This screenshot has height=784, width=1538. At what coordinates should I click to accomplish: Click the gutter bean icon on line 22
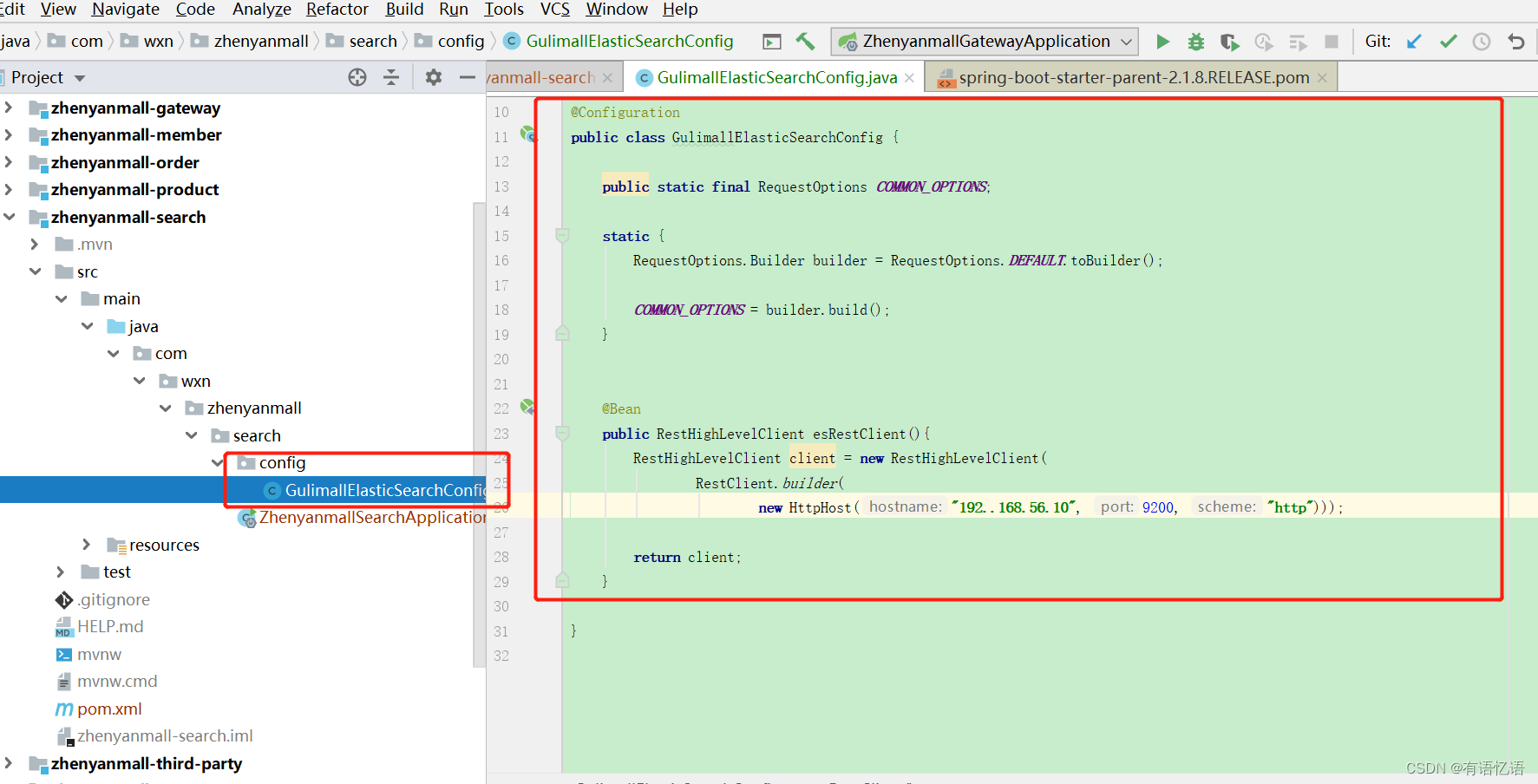pyautogui.click(x=527, y=406)
